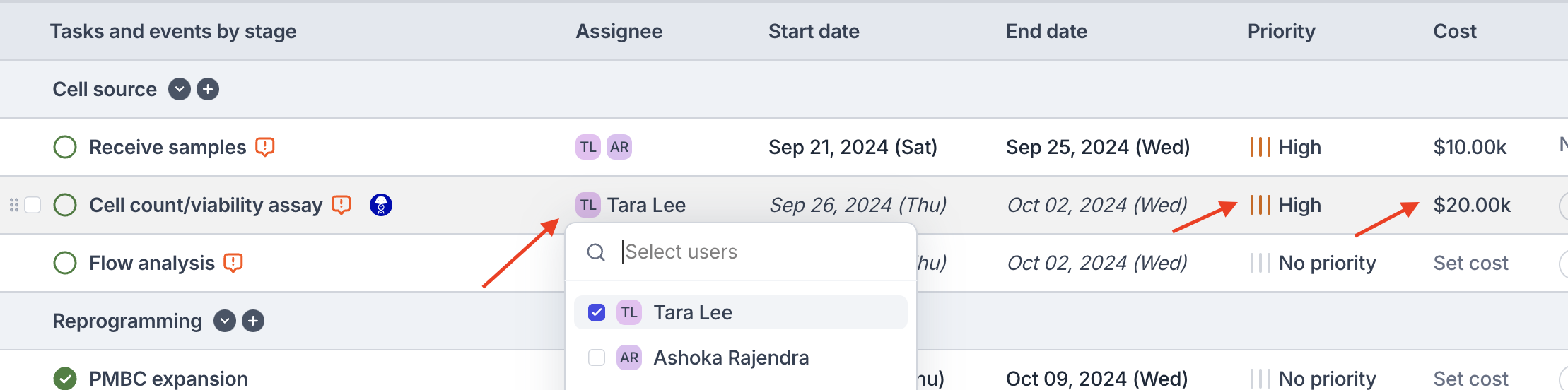Collapse the Reprogramming stage
Image resolution: width=1568 pixels, height=390 pixels.
(x=225, y=321)
